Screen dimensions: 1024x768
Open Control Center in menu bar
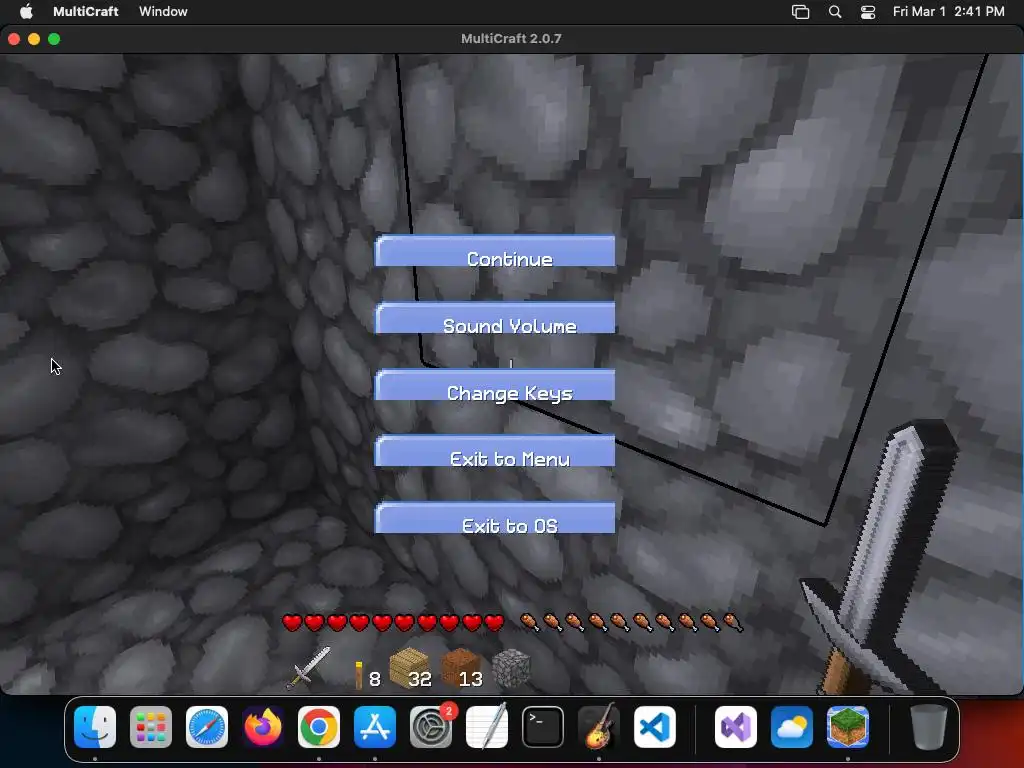coord(868,12)
